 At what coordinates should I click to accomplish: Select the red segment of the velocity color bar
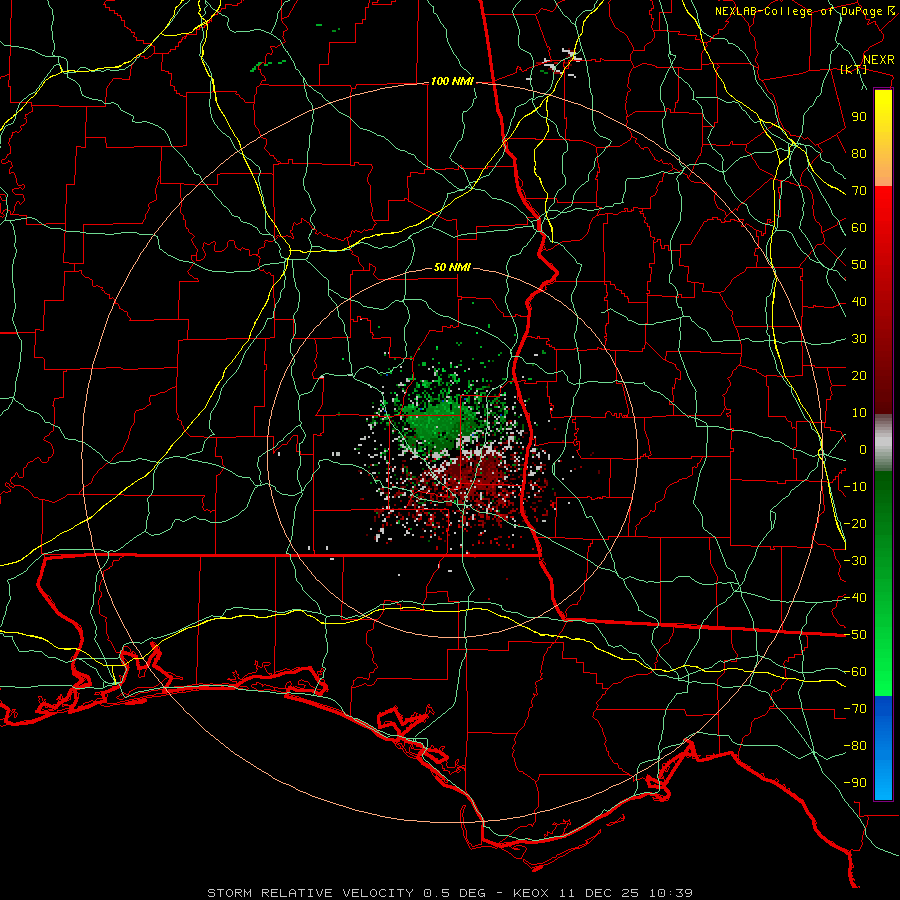coord(883,300)
